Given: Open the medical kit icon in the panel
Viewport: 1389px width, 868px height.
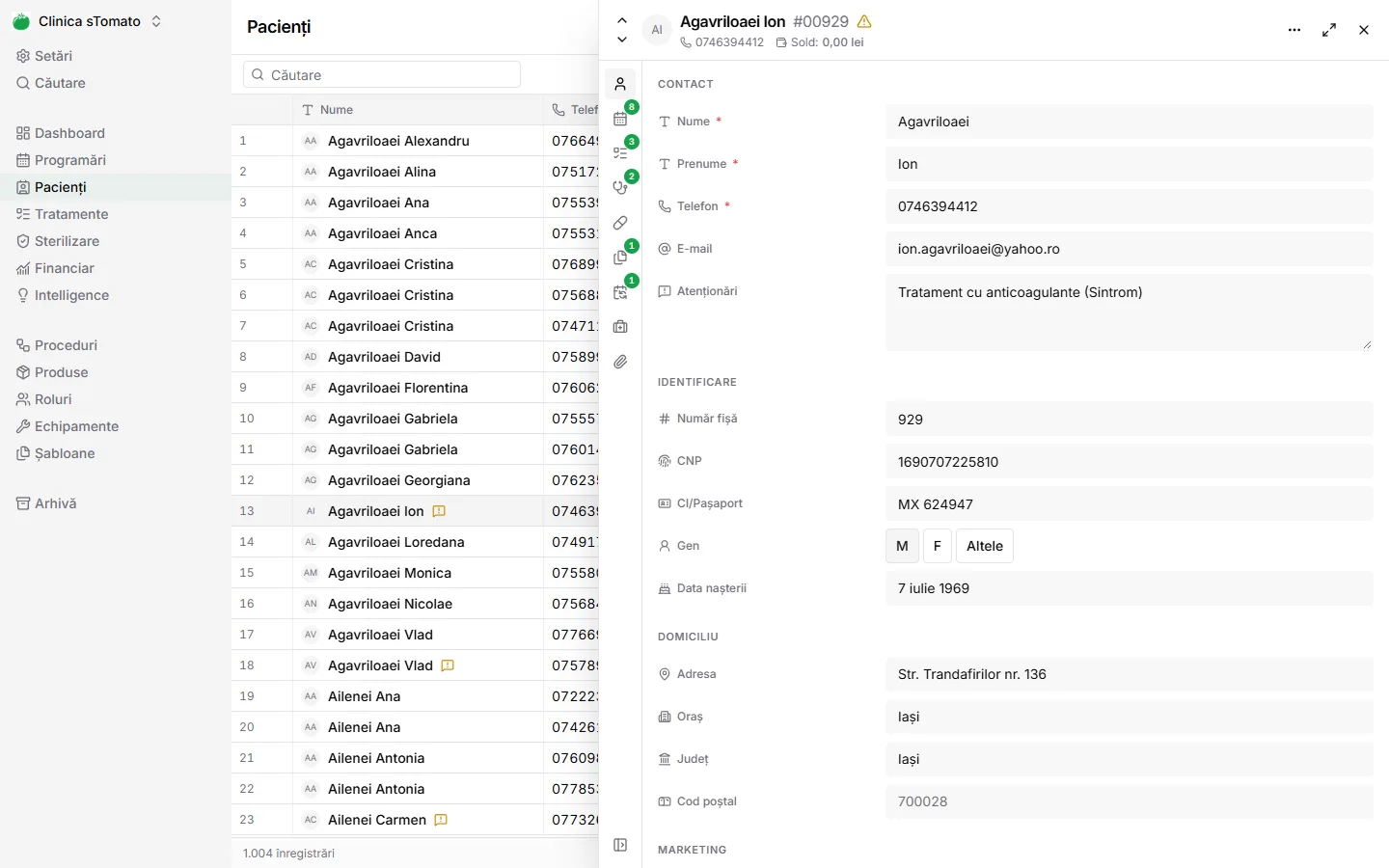Looking at the screenshot, I should (x=620, y=327).
